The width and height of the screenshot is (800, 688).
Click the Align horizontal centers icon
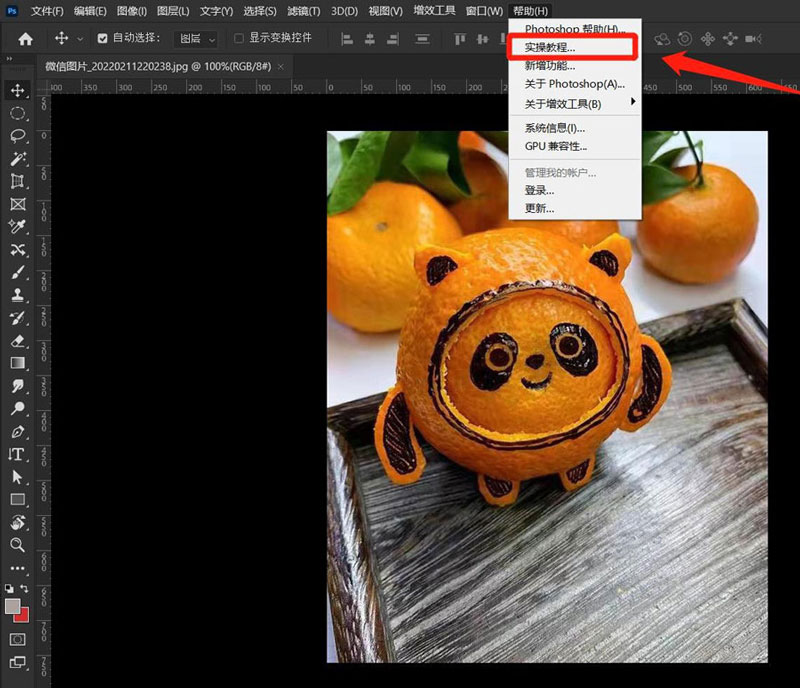pyautogui.click(x=370, y=39)
